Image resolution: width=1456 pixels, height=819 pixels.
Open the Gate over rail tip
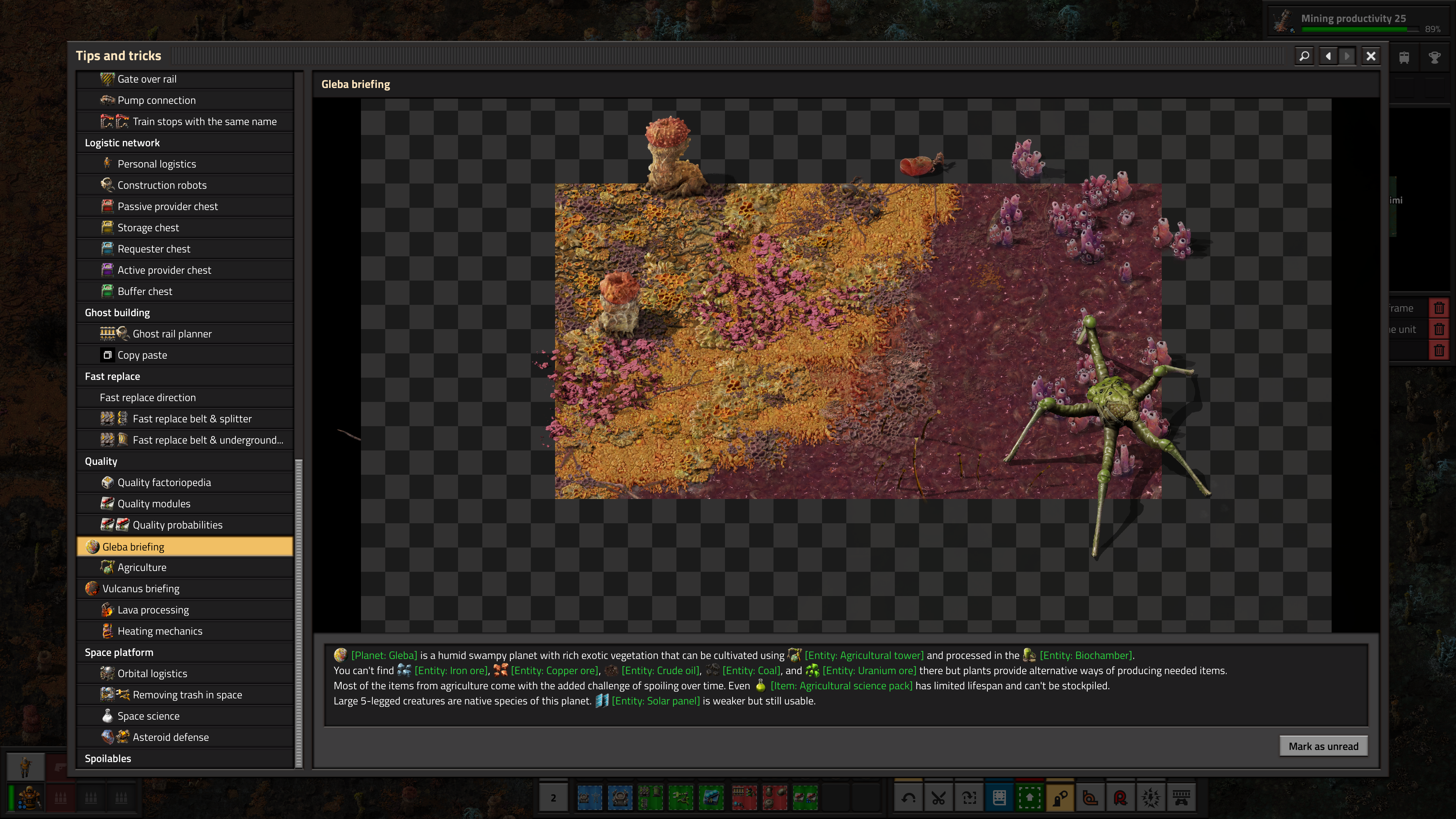(x=185, y=79)
